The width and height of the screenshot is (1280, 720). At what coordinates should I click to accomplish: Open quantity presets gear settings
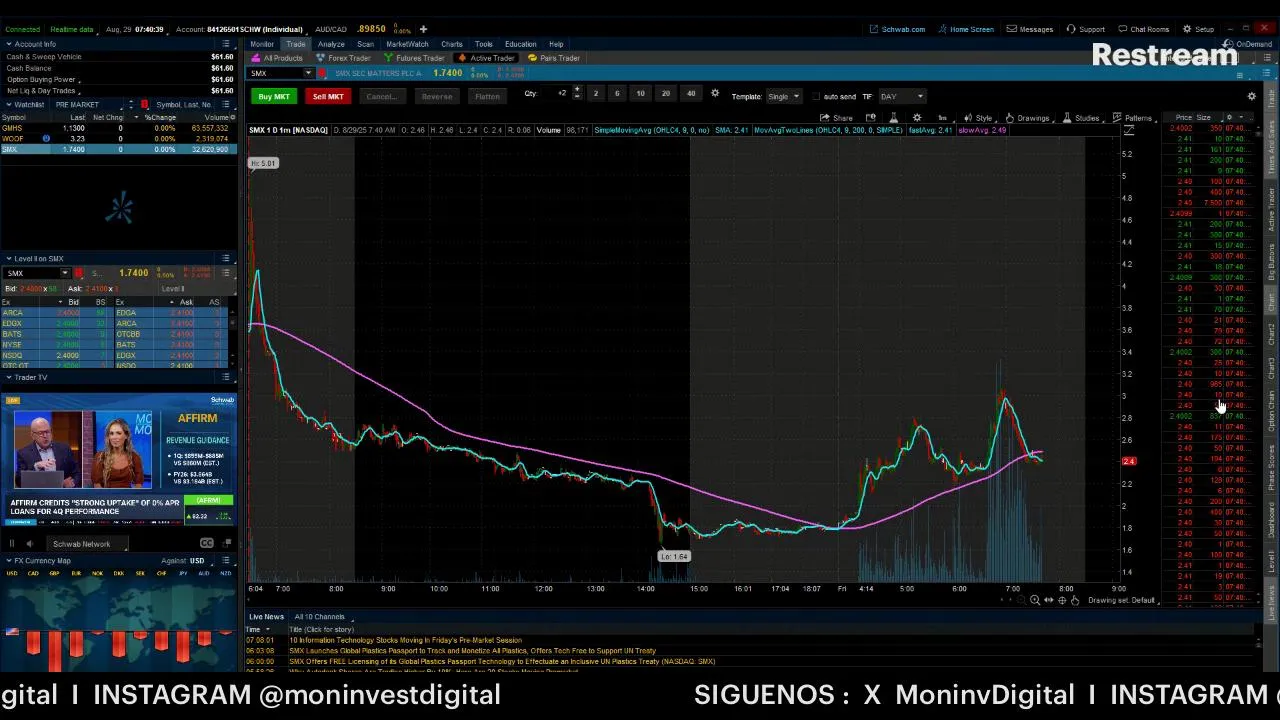click(x=715, y=94)
